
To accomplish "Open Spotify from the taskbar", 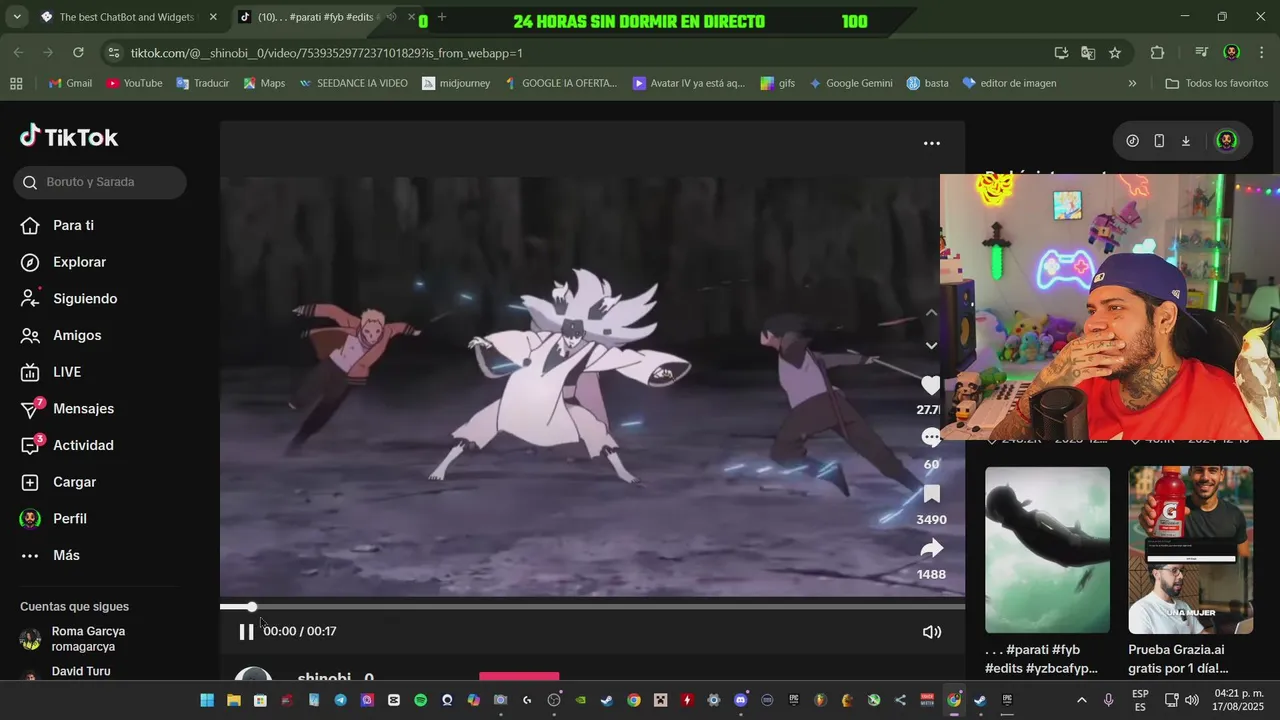I will pyautogui.click(x=420, y=700).
